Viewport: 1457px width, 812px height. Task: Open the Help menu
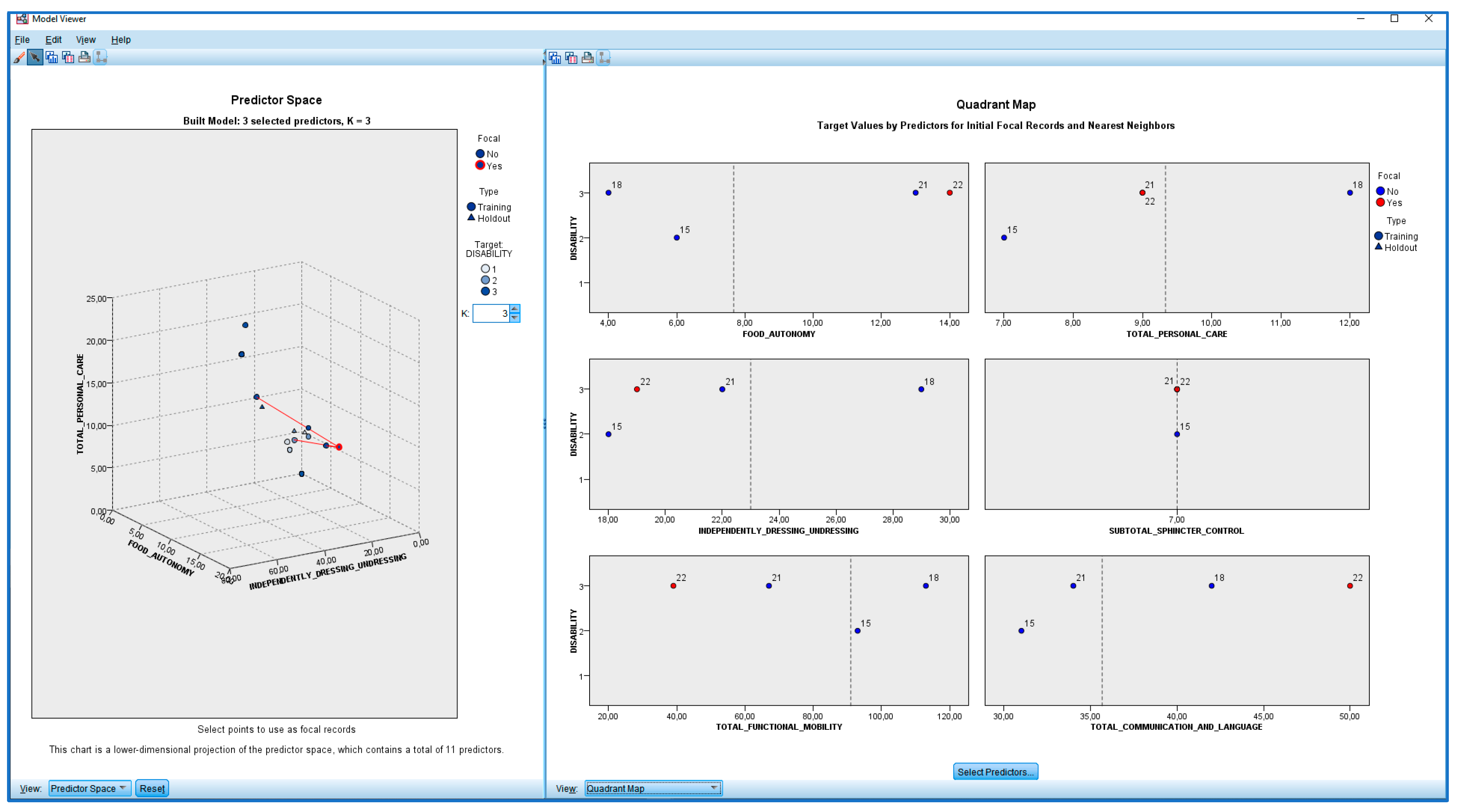120,40
